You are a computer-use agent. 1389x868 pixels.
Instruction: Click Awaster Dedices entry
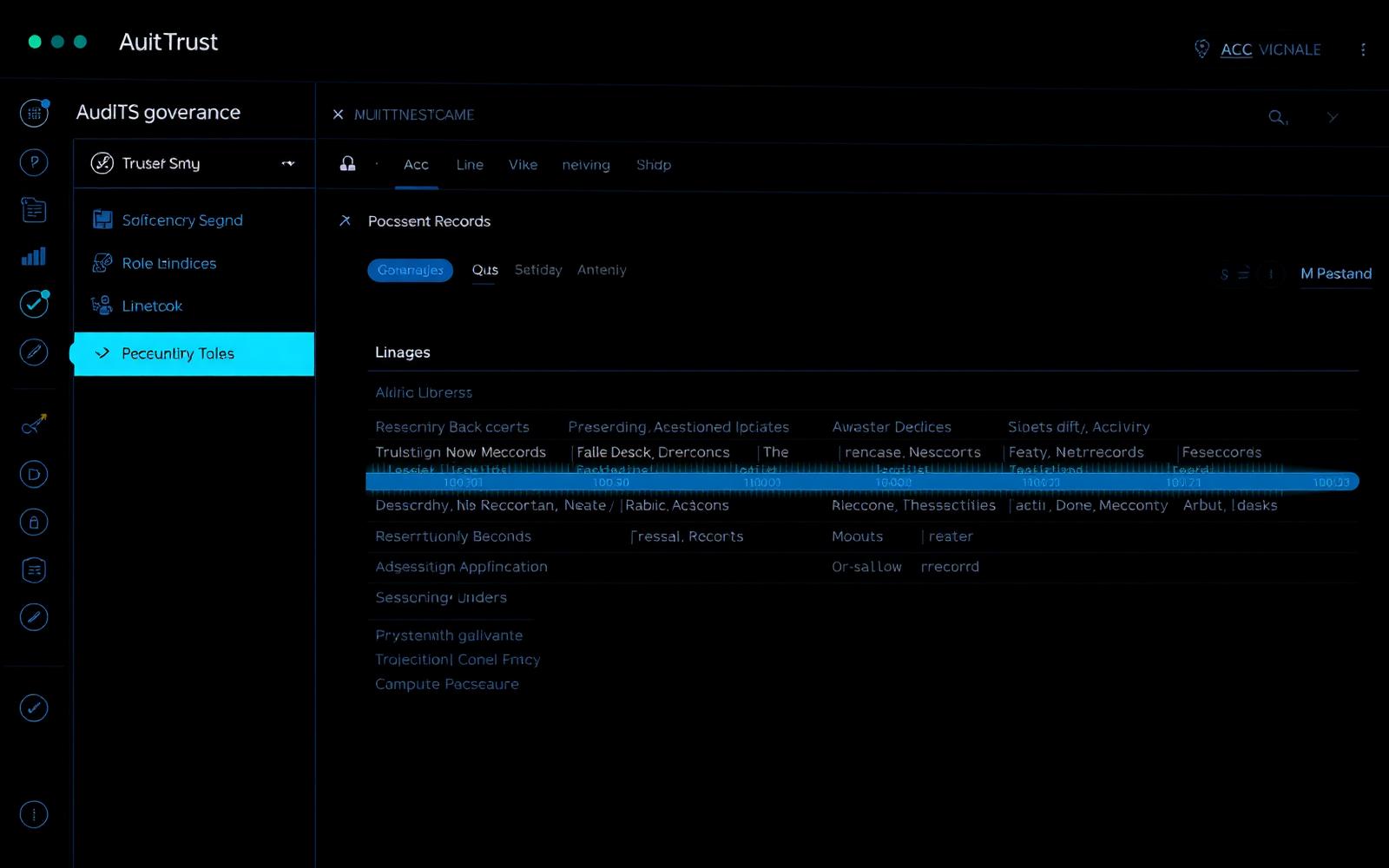pos(892,426)
